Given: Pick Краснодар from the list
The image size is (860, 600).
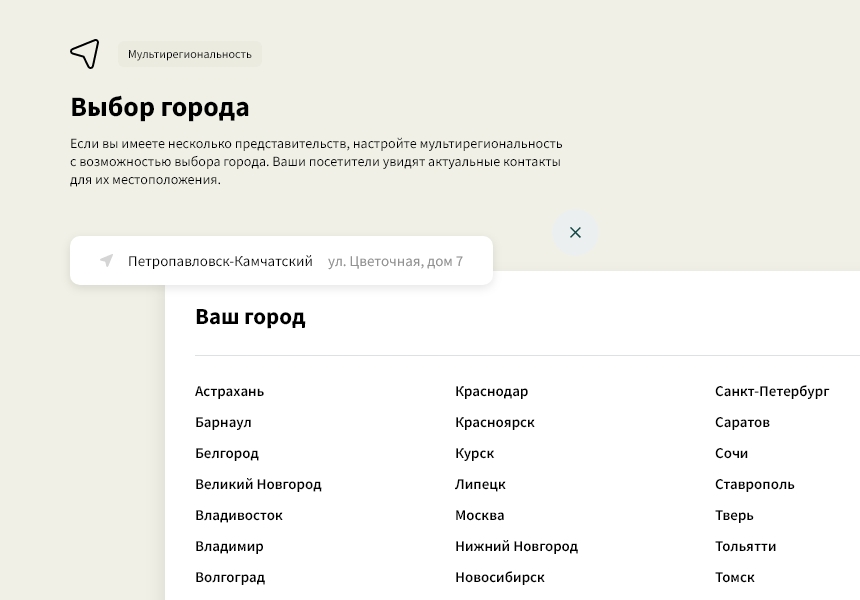Looking at the screenshot, I should [491, 391].
